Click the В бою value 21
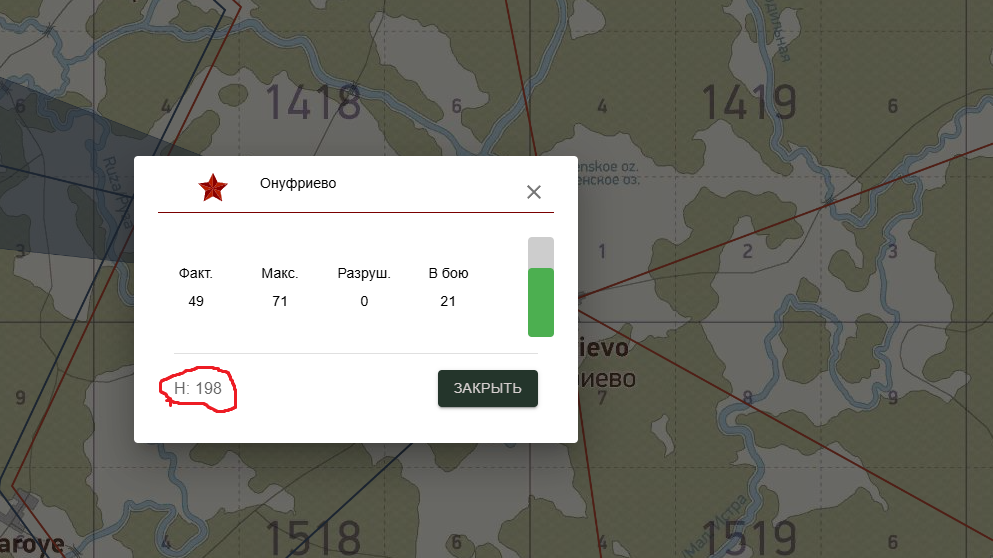993x558 pixels. pos(448,301)
